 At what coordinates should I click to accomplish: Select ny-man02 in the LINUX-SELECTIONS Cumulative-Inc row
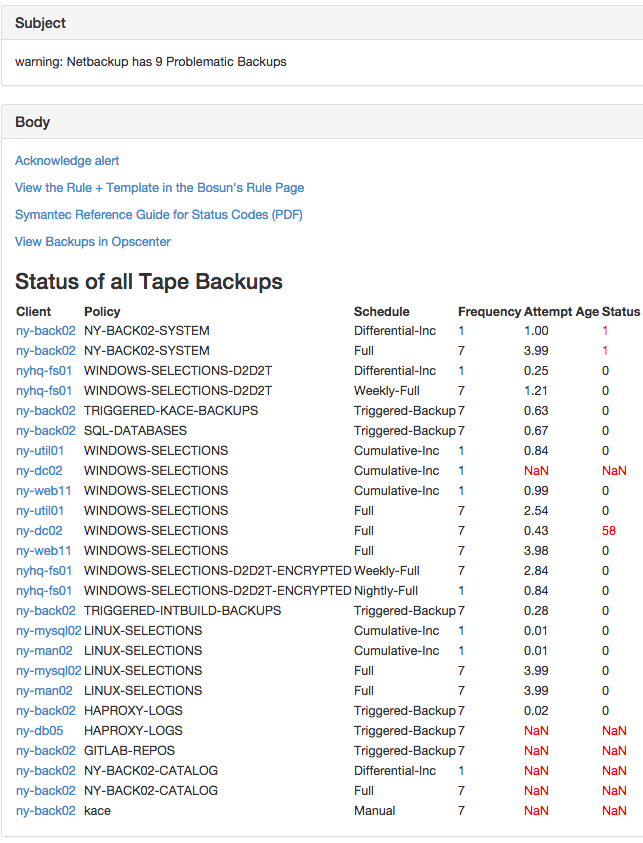pos(44,651)
